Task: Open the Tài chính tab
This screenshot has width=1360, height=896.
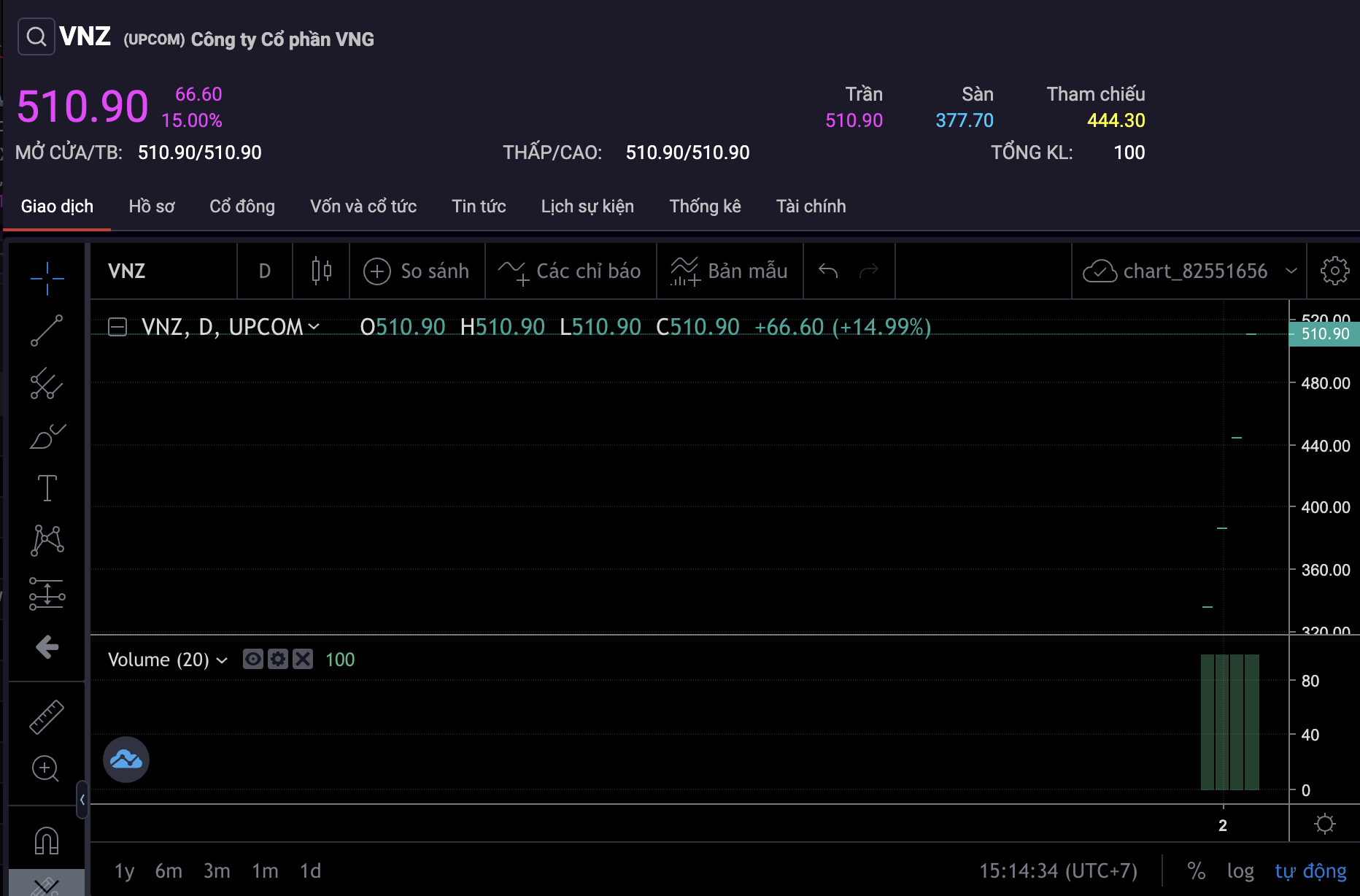Action: (811, 206)
